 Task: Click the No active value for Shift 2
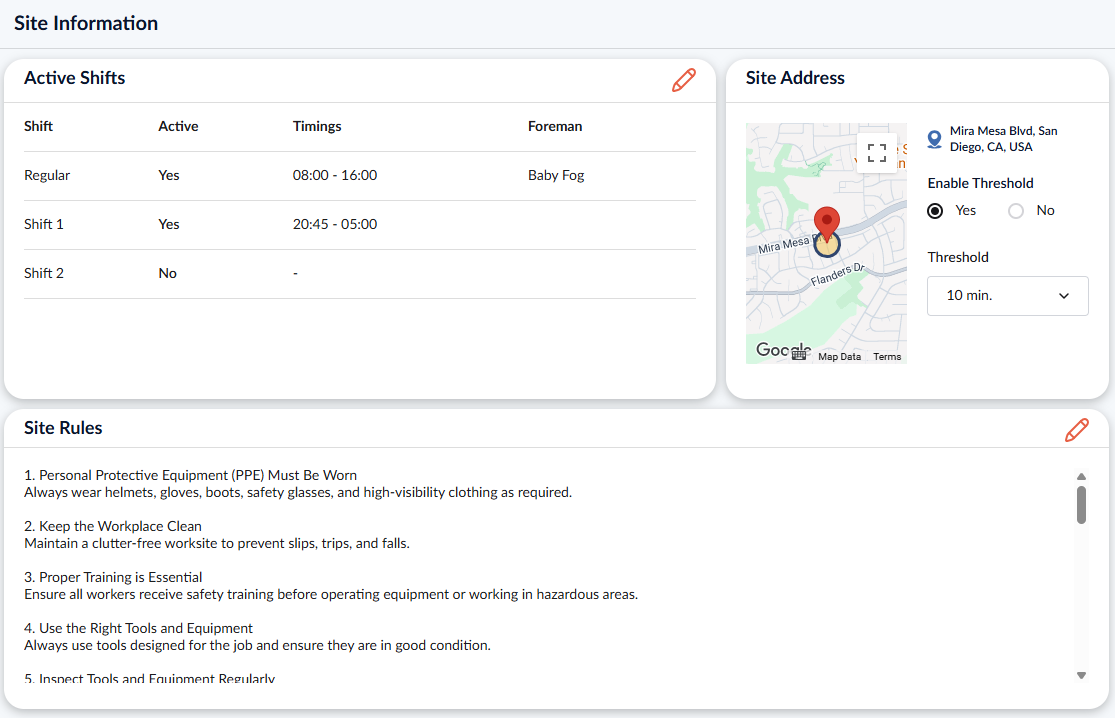(167, 274)
